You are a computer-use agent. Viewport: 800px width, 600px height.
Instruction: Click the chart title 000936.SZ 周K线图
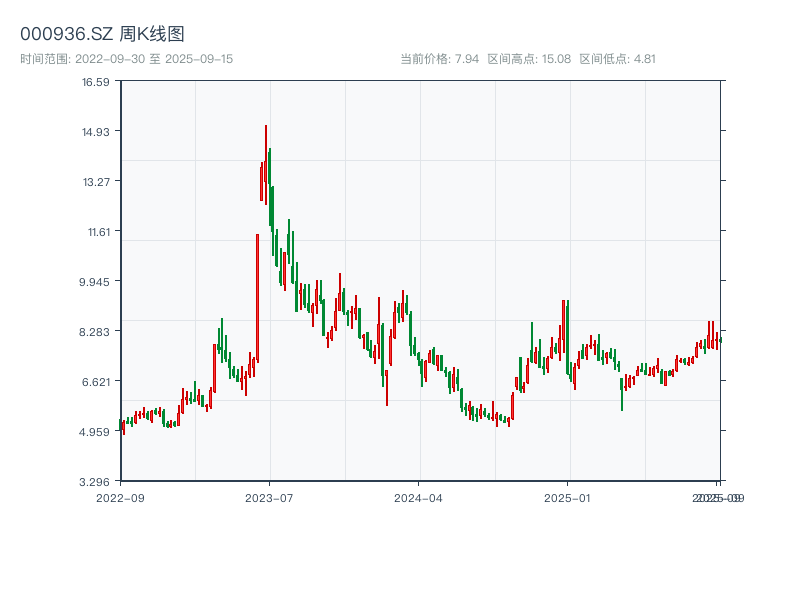tap(102, 34)
